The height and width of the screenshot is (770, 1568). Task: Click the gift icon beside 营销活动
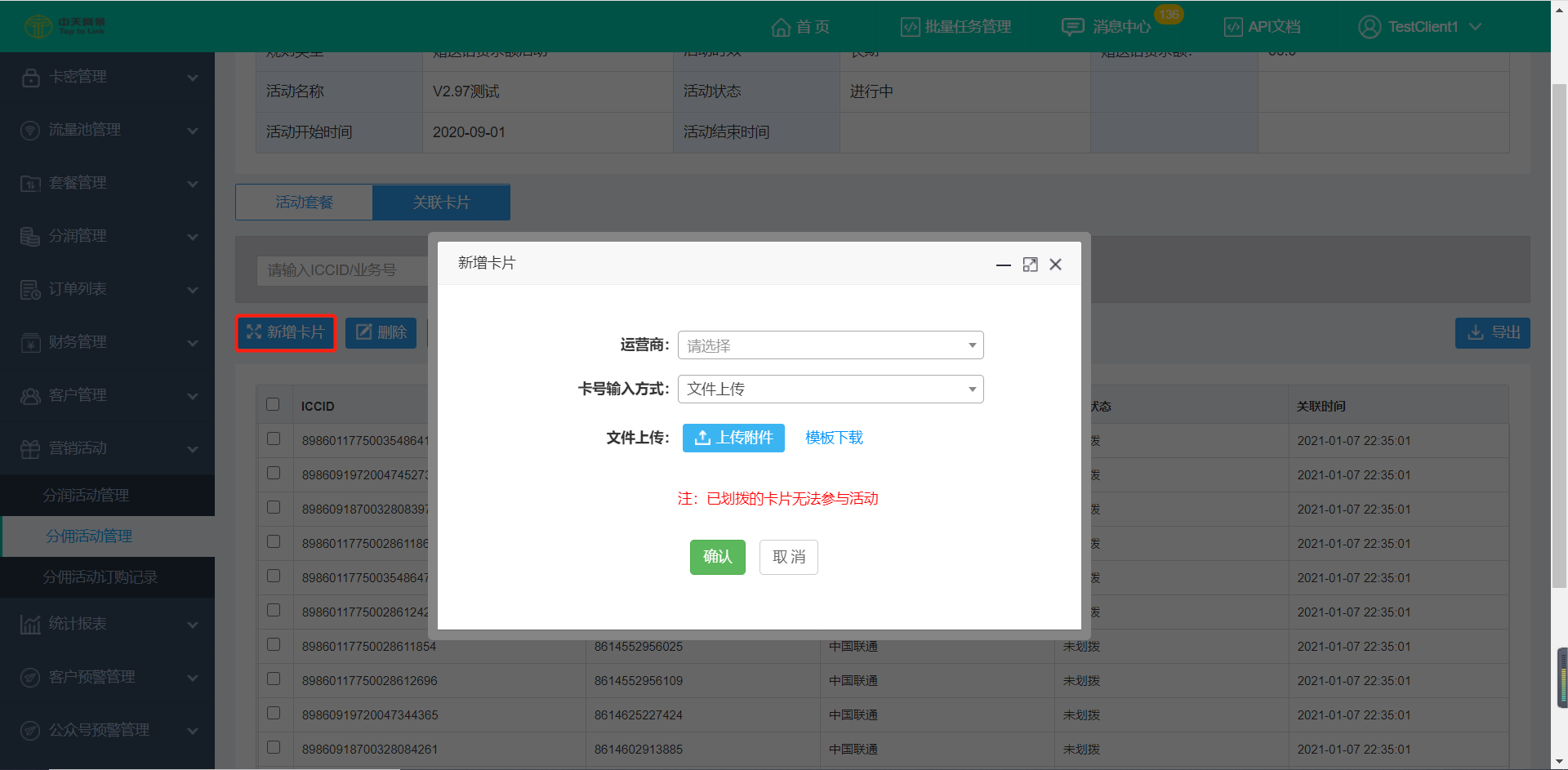(30, 449)
